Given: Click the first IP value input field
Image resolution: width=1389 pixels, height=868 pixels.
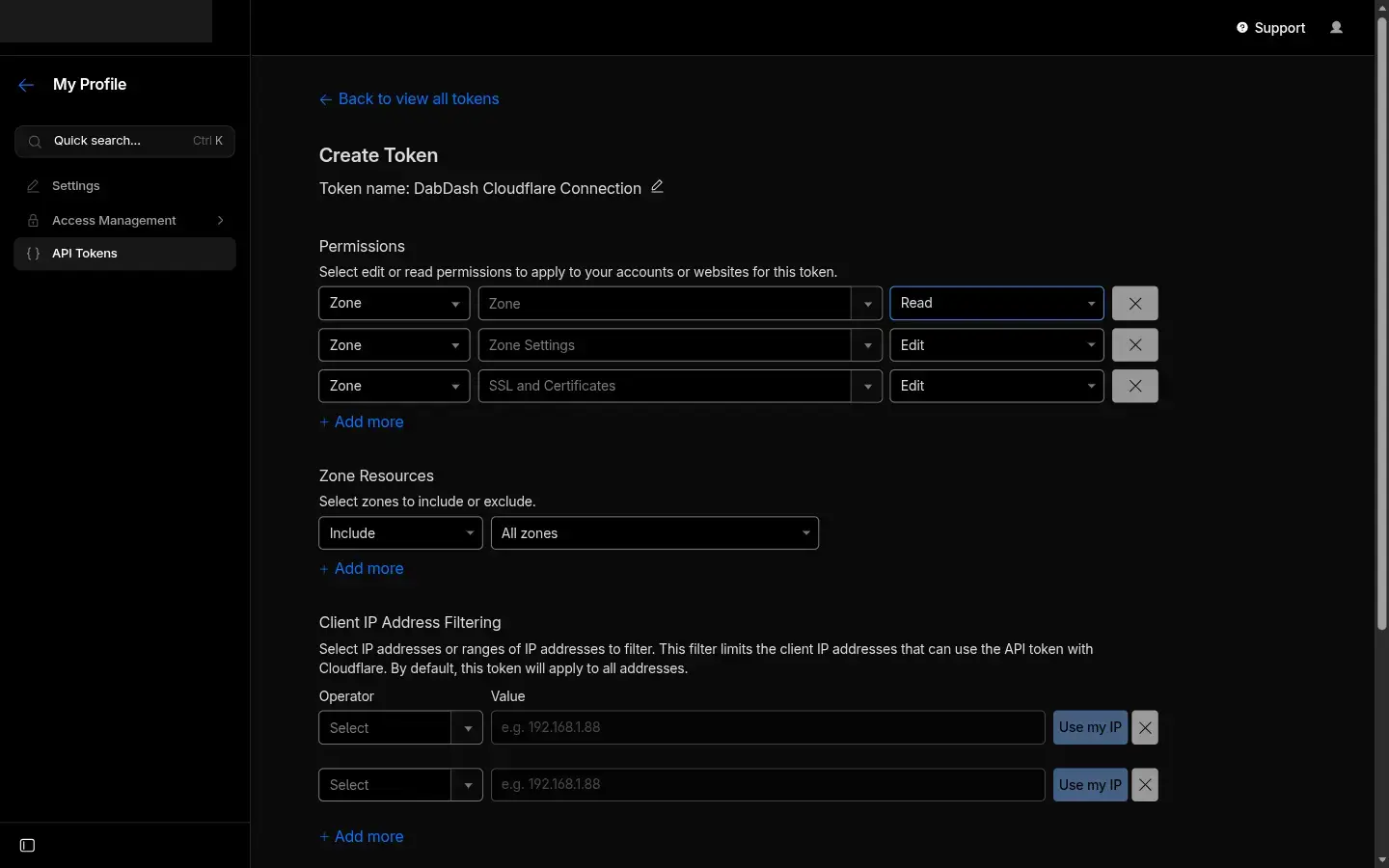Looking at the screenshot, I should (767, 727).
